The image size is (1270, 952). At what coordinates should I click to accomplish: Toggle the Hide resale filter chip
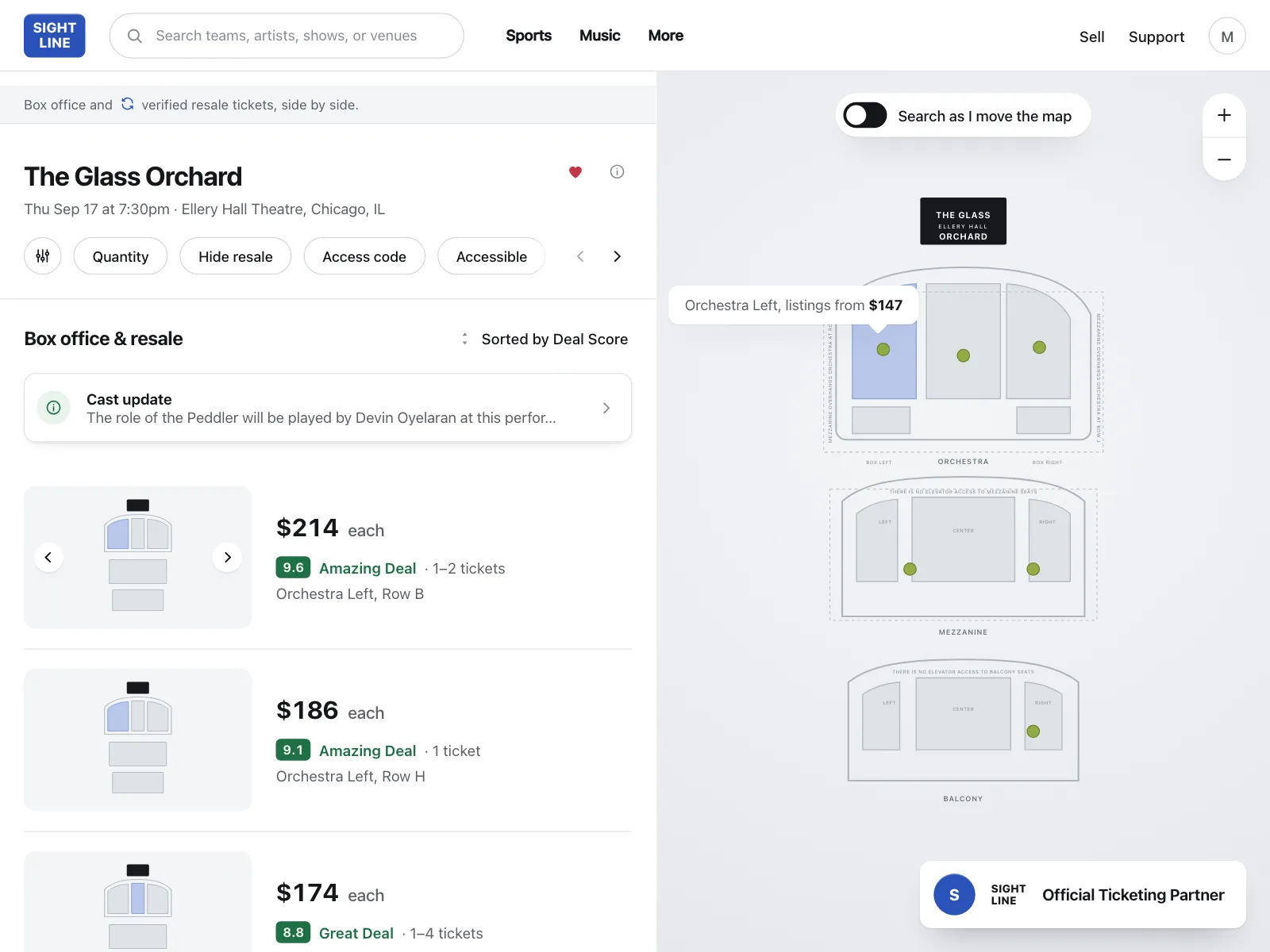tap(236, 256)
